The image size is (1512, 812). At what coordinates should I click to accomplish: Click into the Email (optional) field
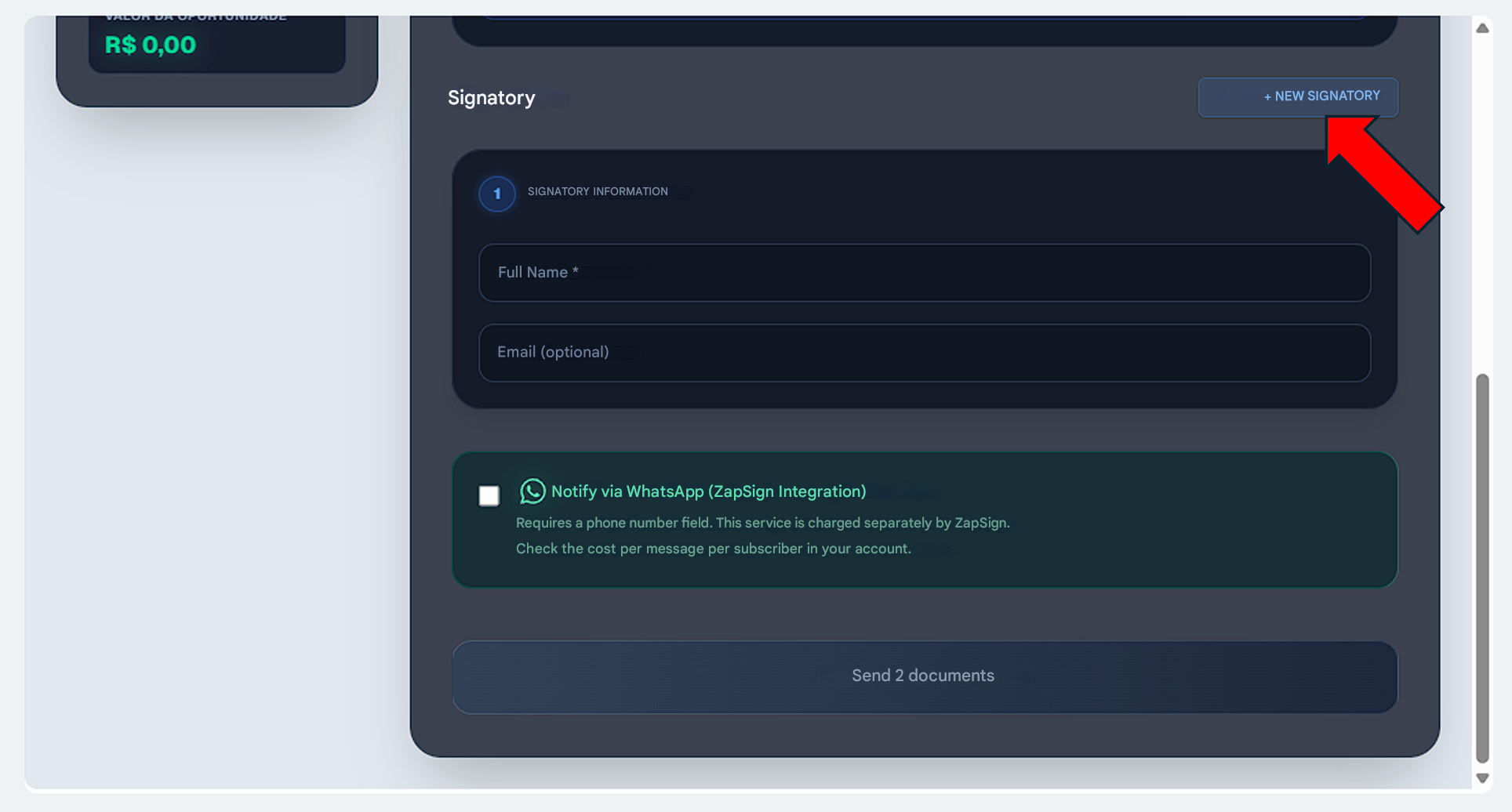tap(924, 353)
